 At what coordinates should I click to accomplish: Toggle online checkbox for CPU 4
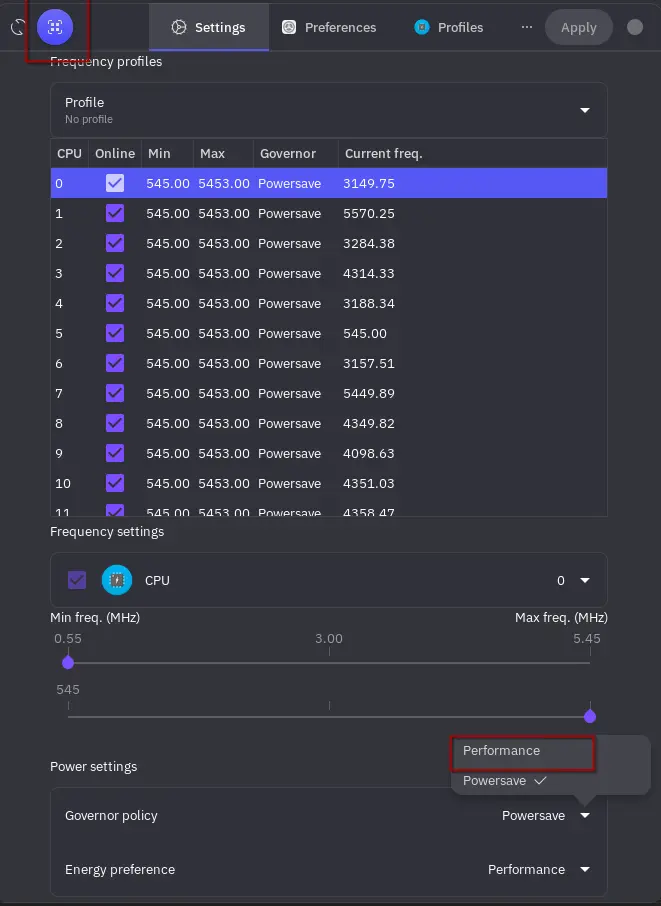tap(115, 303)
